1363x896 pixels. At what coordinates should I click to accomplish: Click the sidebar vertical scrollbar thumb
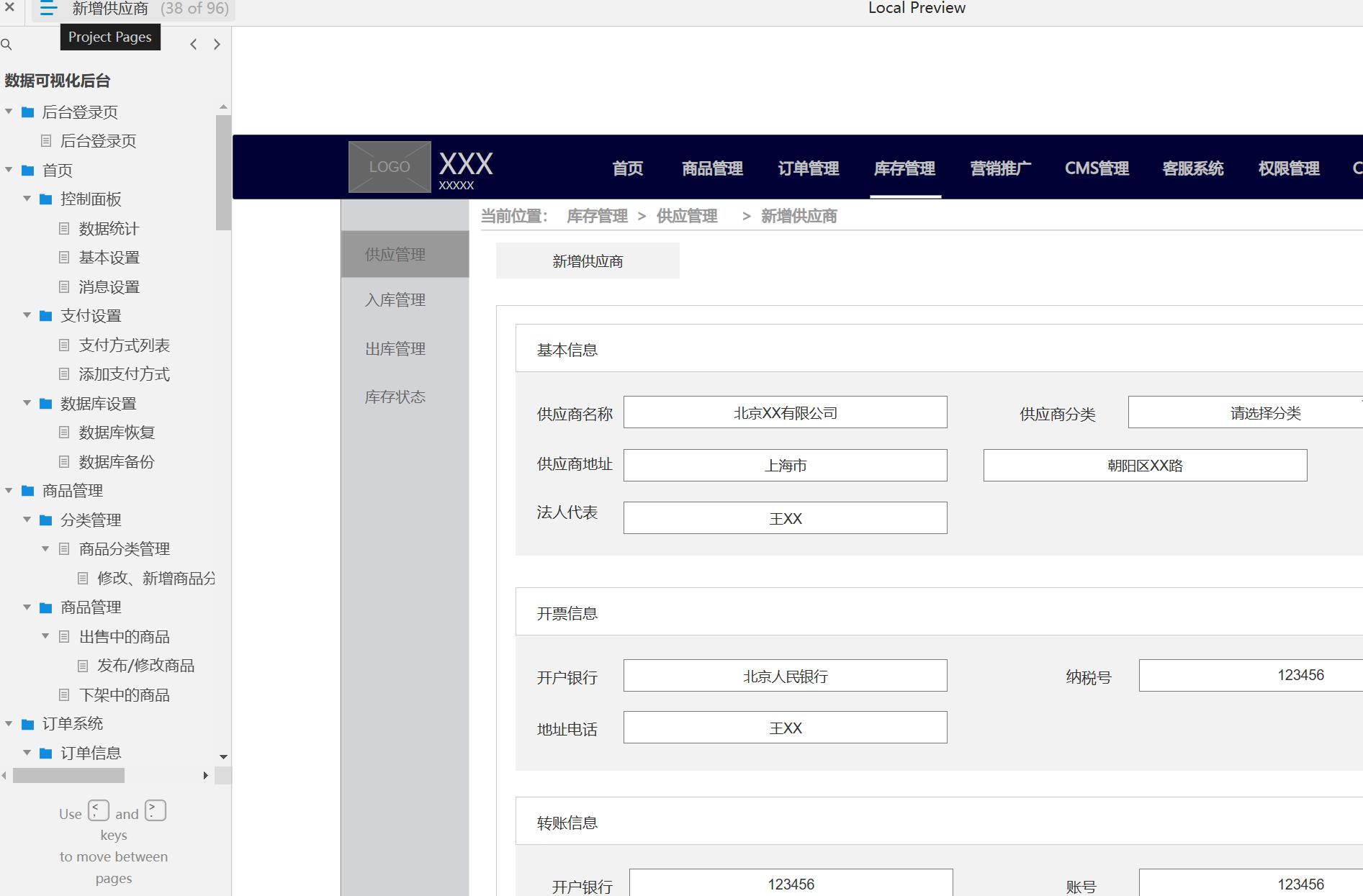coord(223,173)
